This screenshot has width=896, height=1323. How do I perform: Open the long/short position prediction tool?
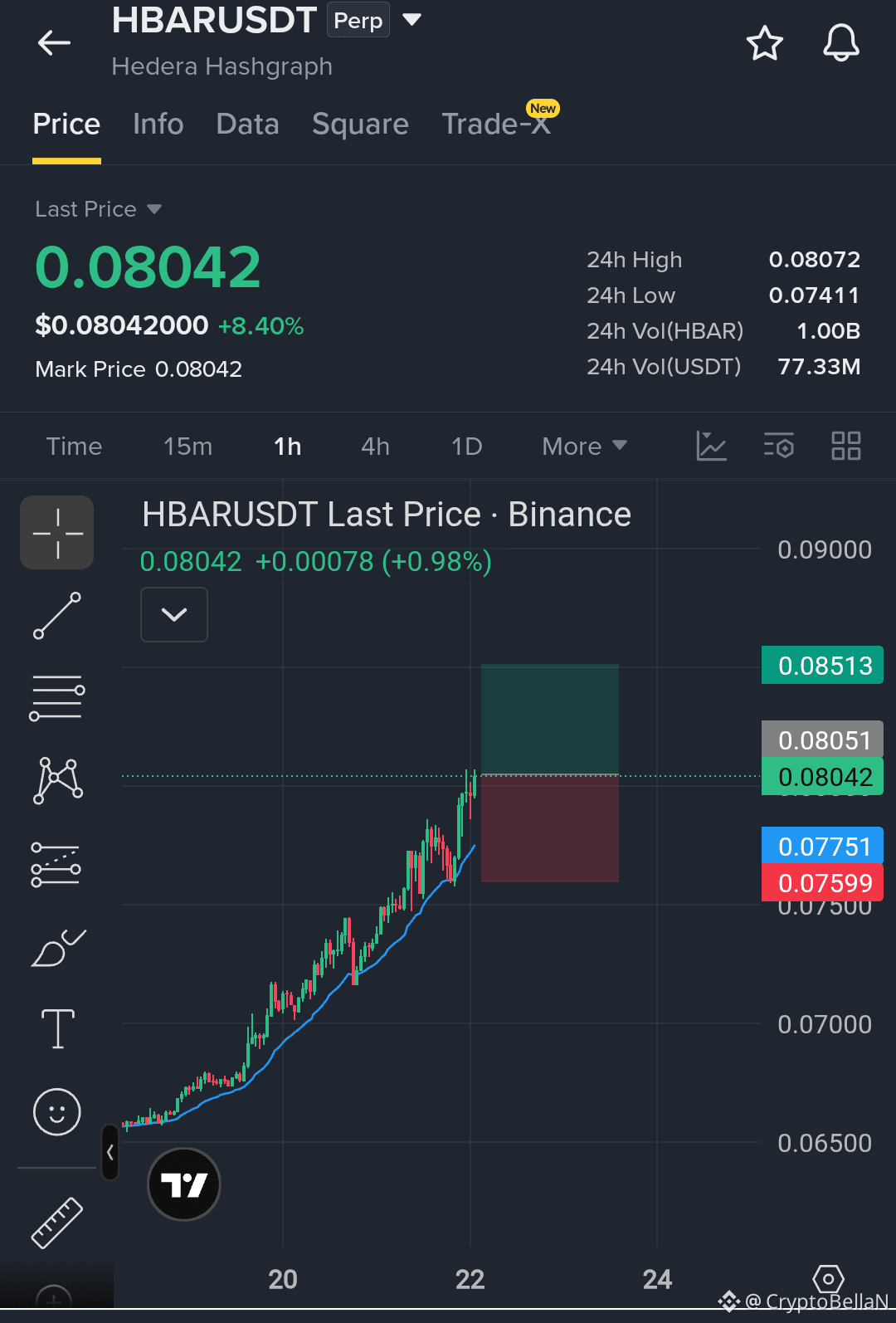click(56, 864)
